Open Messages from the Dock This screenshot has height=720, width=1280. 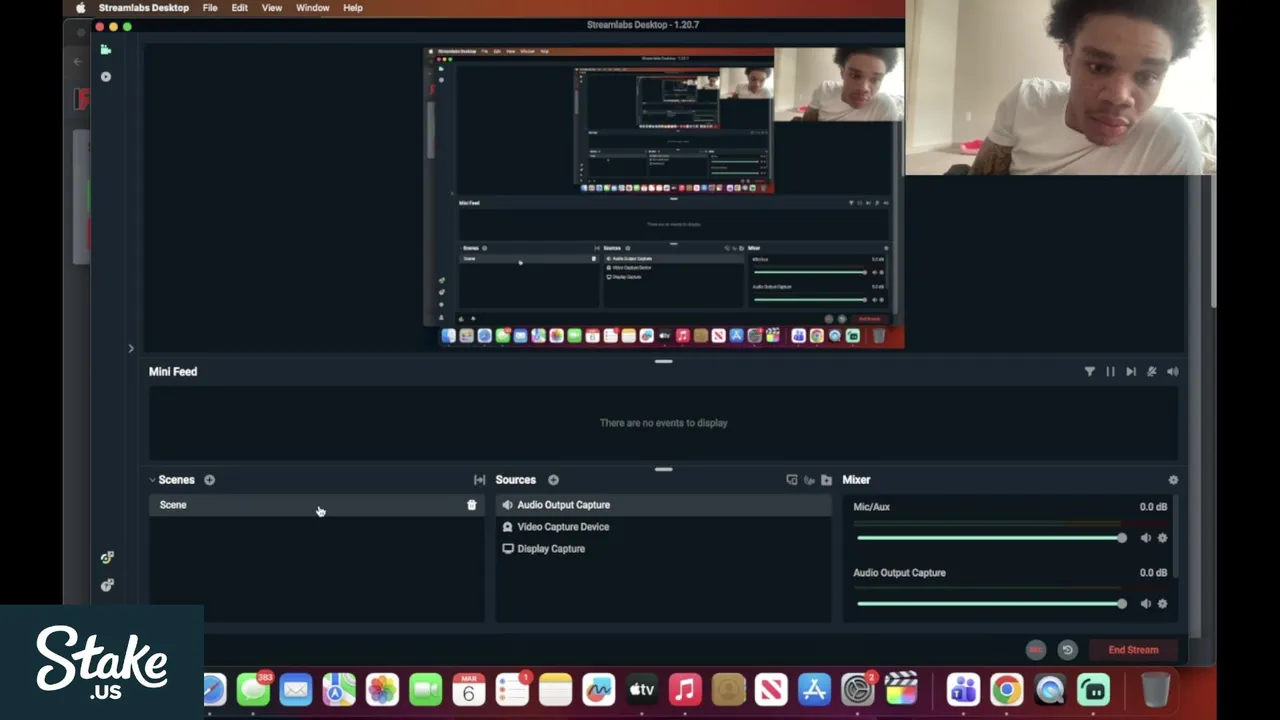tap(253, 689)
